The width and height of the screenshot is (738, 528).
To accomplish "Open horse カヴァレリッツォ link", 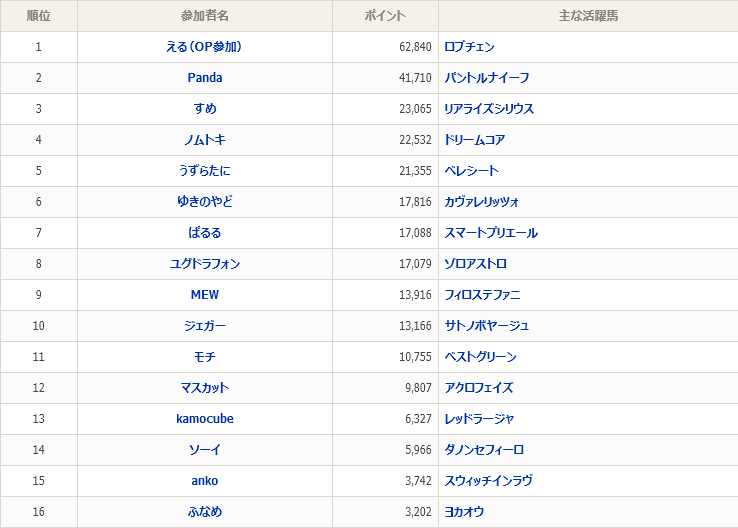I will [481, 202].
